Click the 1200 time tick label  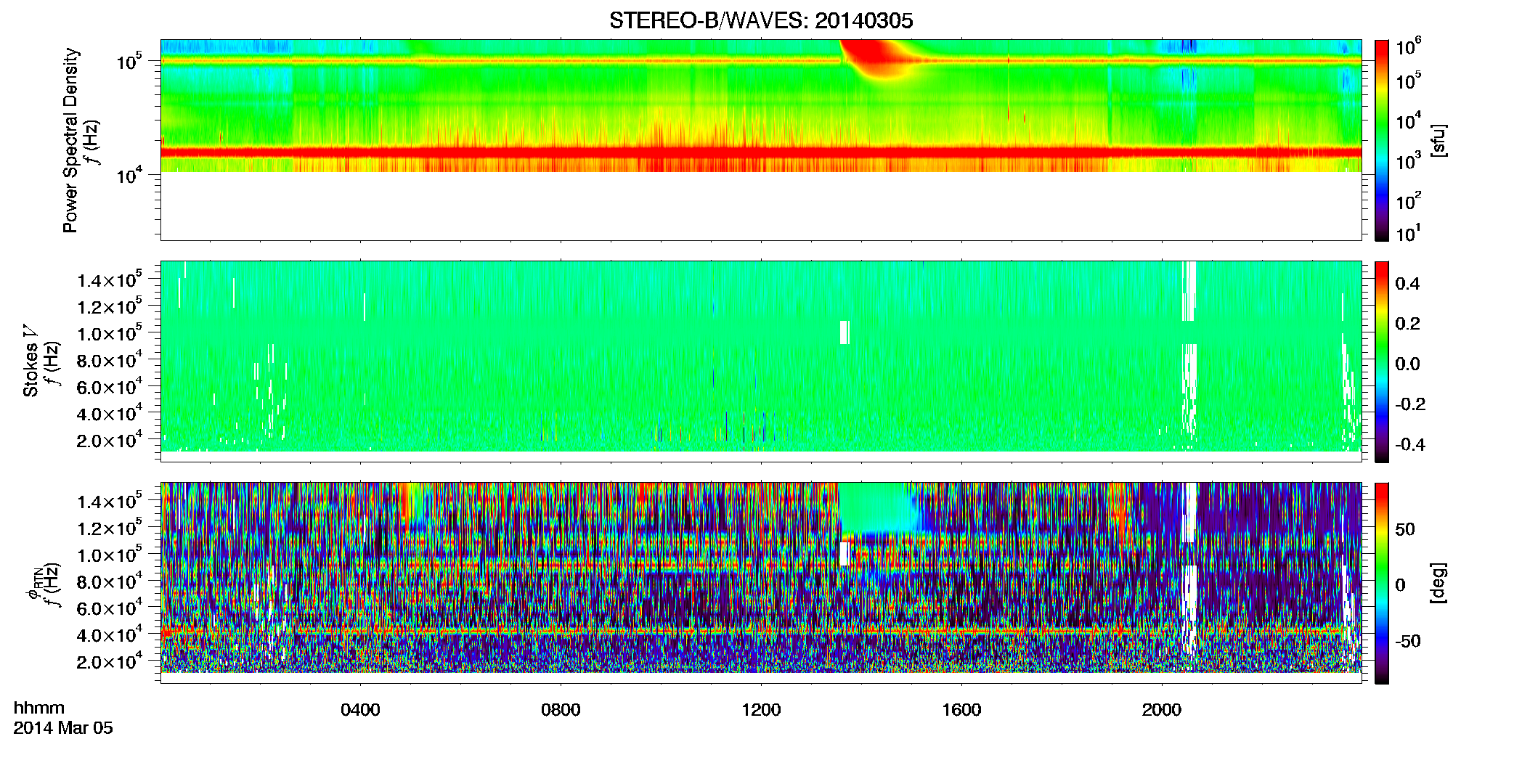761,709
